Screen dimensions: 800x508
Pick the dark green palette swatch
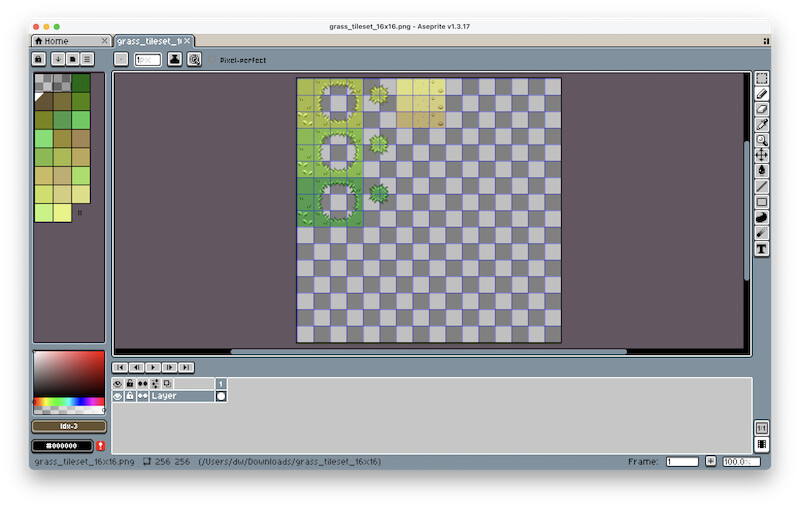[80, 82]
